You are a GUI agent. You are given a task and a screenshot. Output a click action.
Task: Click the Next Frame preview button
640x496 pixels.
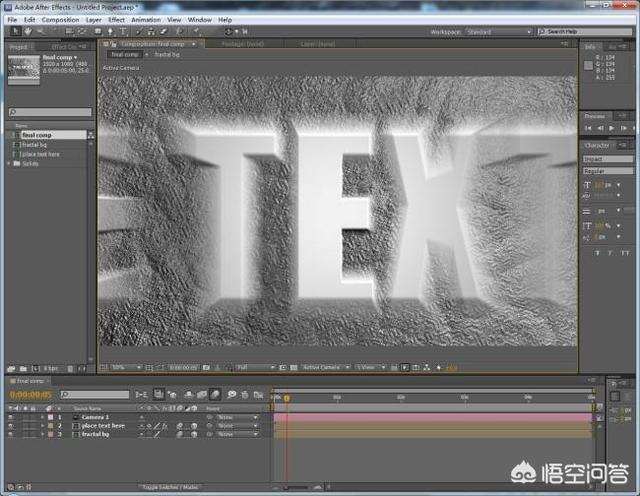(623, 128)
